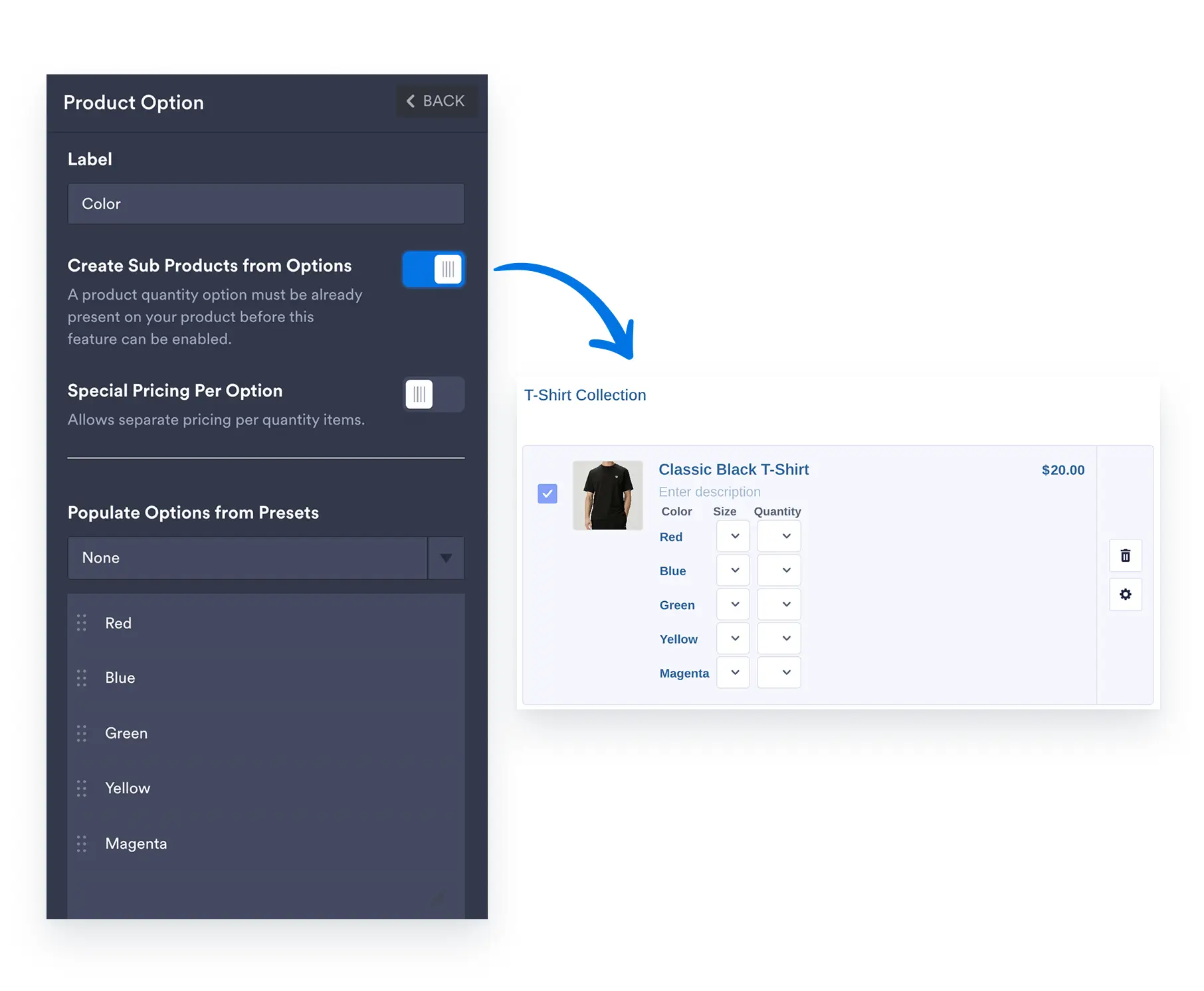
Task: Click the trash delete icon on product
Action: tap(1125, 555)
